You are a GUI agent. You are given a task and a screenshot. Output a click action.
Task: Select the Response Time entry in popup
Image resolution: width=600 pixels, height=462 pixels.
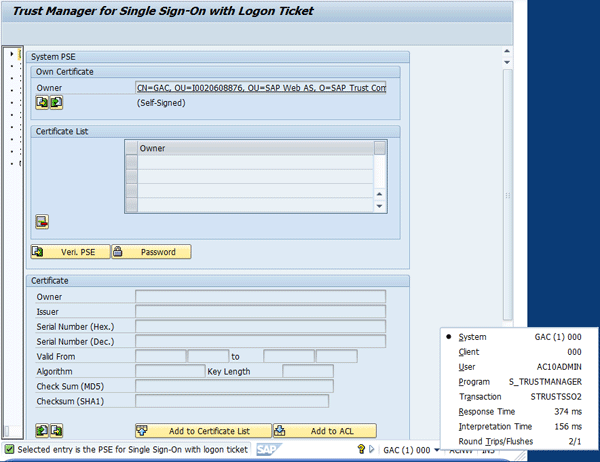518,411
